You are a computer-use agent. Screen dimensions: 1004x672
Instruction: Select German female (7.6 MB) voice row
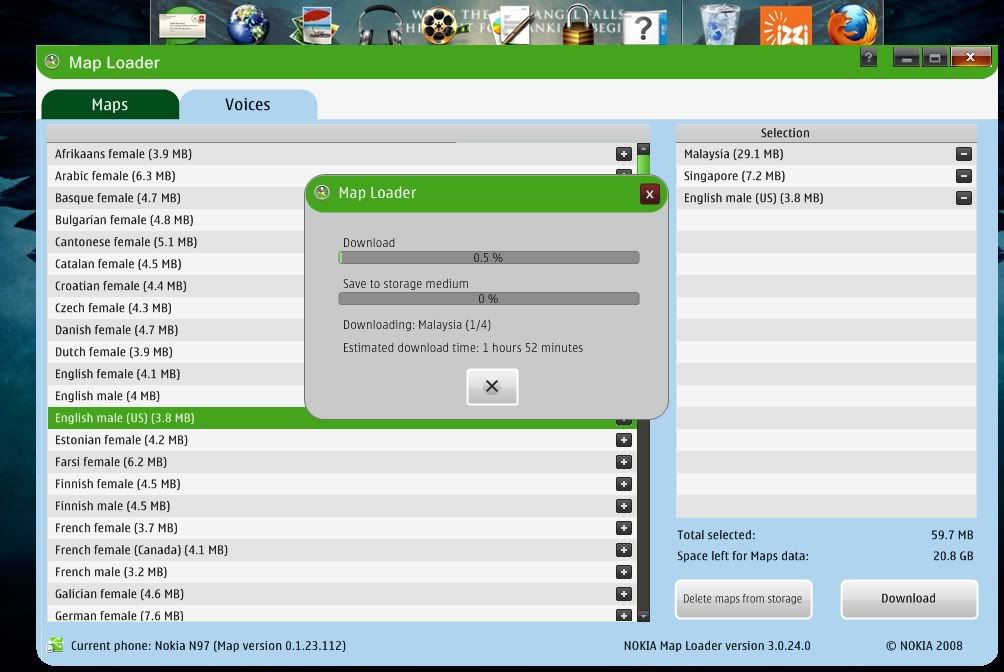pyautogui.click(x=119, y=615)
